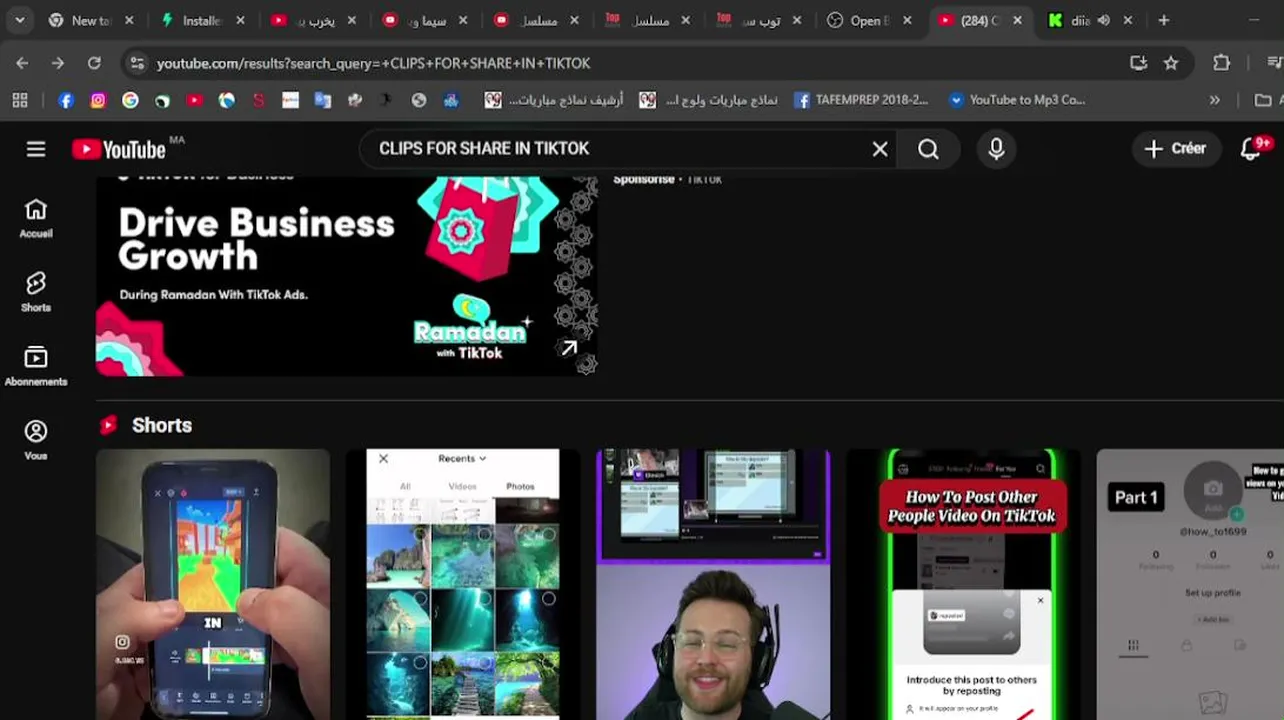Viewport: 1284px width, 720px height.
Task: Close the Installe tab
Action: [240, 20]
